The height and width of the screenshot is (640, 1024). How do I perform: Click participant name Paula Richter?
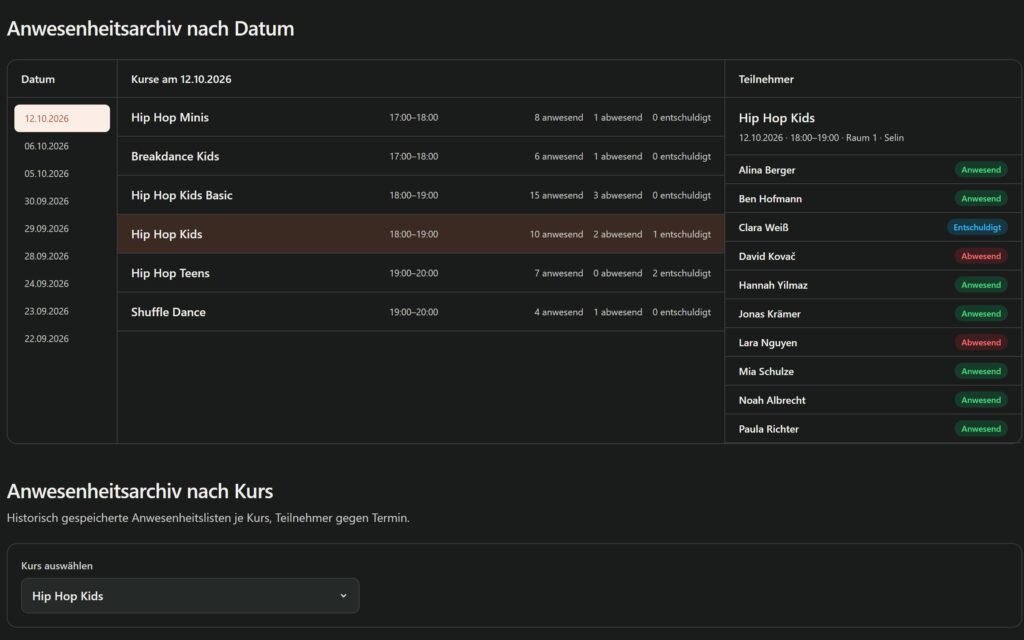pyautogui.click(x=769, y=428)
